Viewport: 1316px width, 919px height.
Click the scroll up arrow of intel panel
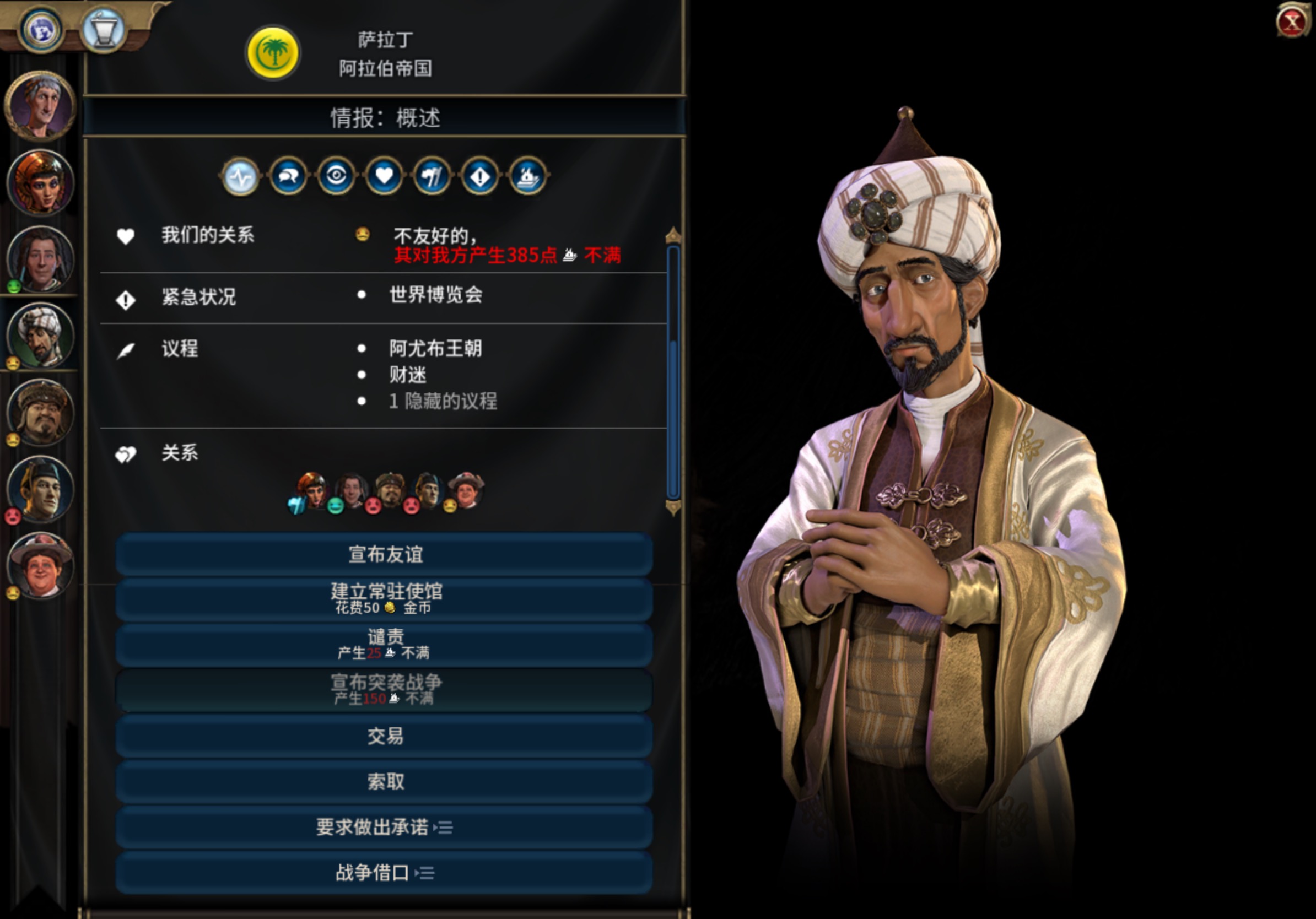(673, 235)
